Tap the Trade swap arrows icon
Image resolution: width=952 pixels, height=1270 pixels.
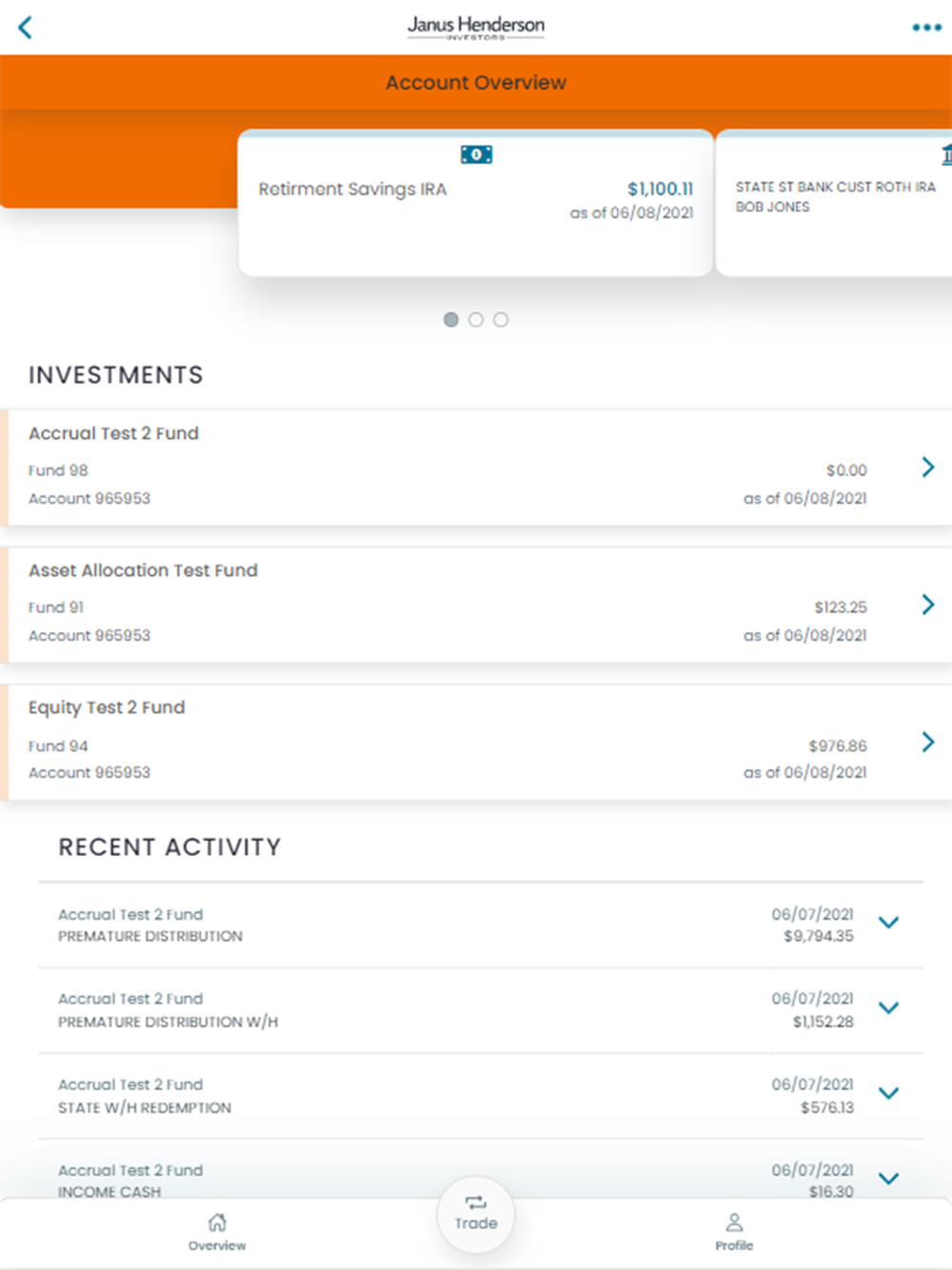[476, 1203]
